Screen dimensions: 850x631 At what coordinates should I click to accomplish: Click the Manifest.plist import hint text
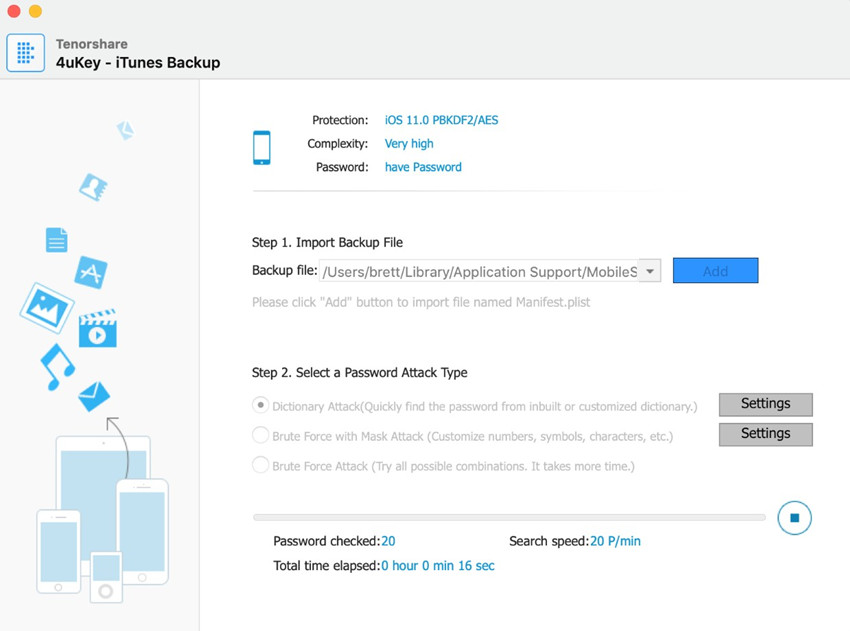pyautogui.click(x=421, y=302)
